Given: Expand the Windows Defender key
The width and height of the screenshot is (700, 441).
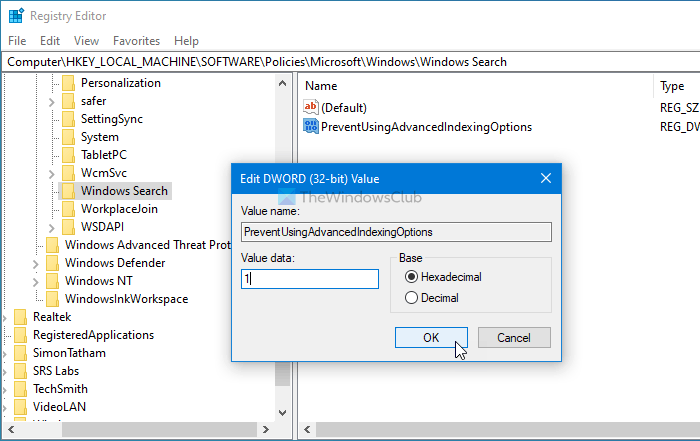Looking at the screenshot, I should (36, 264).
